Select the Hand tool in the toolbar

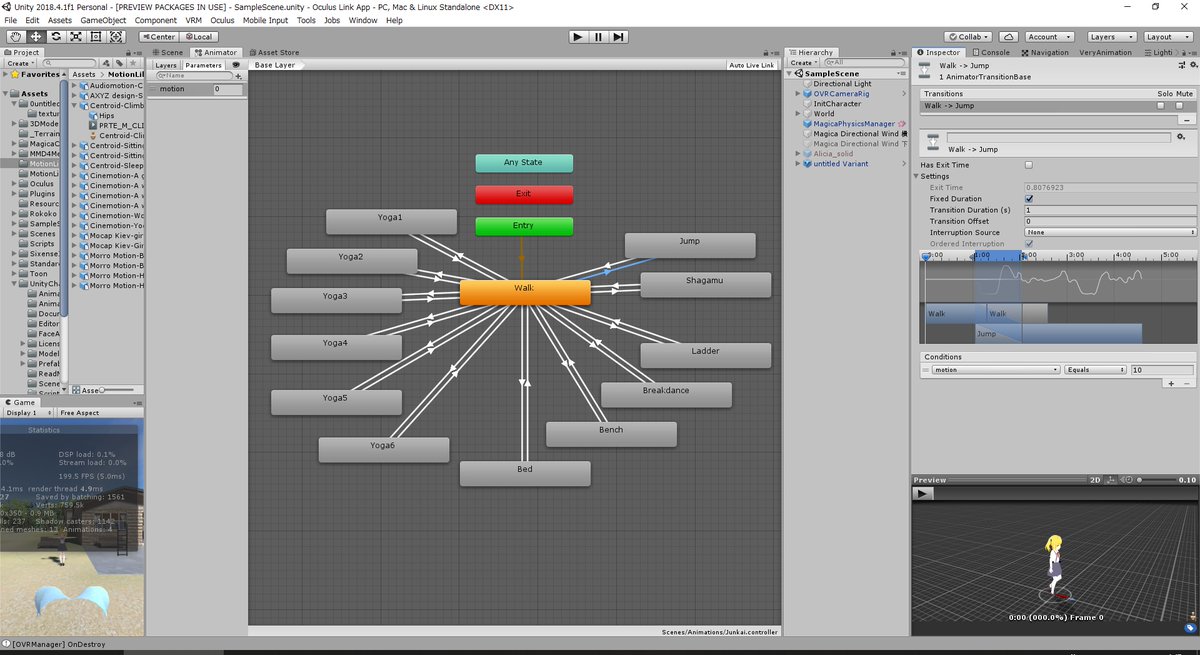(x=15, y=36)
